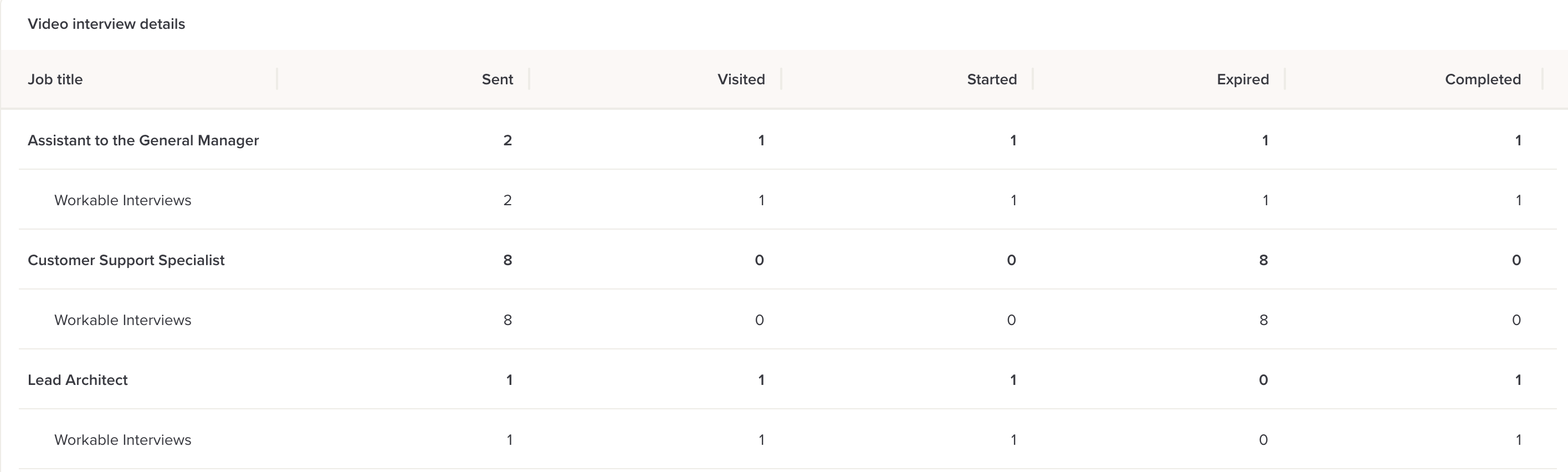Click the Video interview details heading
The width and height of the screenshot is (1568, 472).
tap(106, 24)
